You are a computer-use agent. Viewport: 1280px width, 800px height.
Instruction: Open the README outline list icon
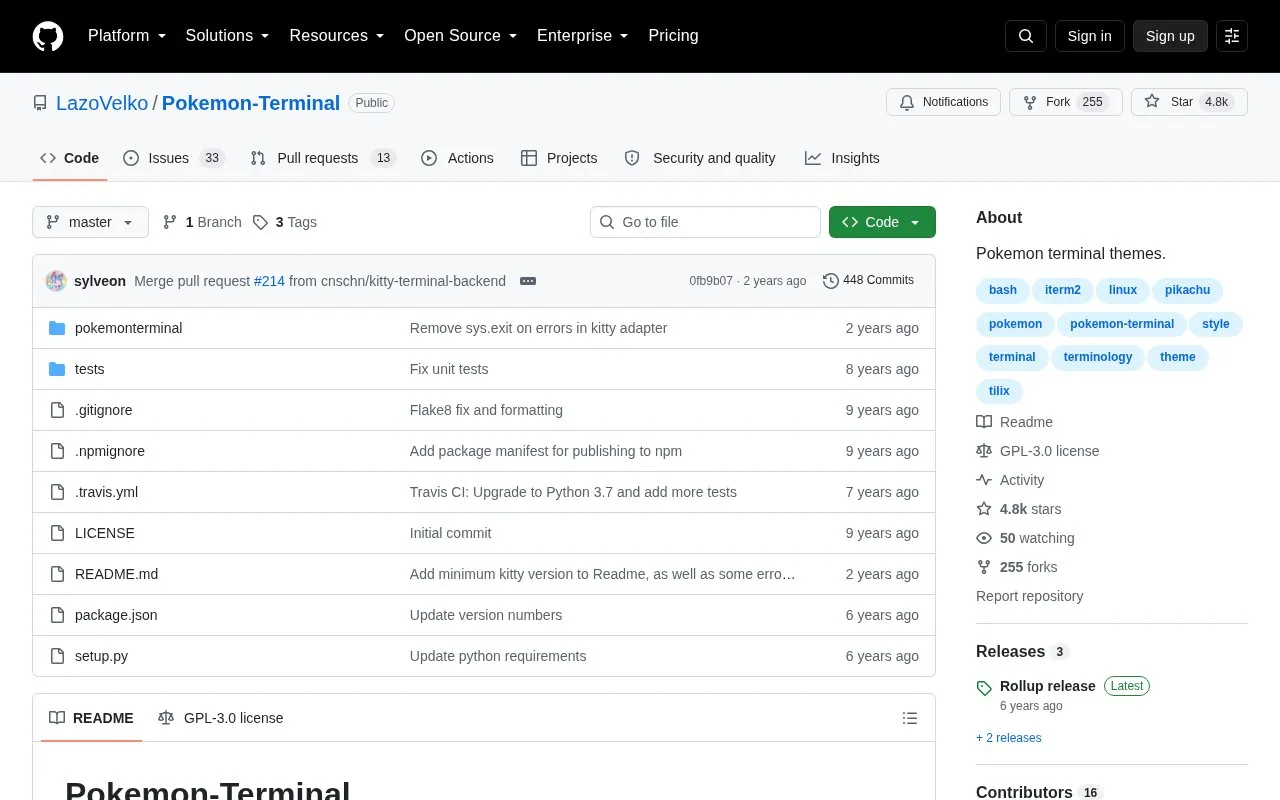(910, 718)
